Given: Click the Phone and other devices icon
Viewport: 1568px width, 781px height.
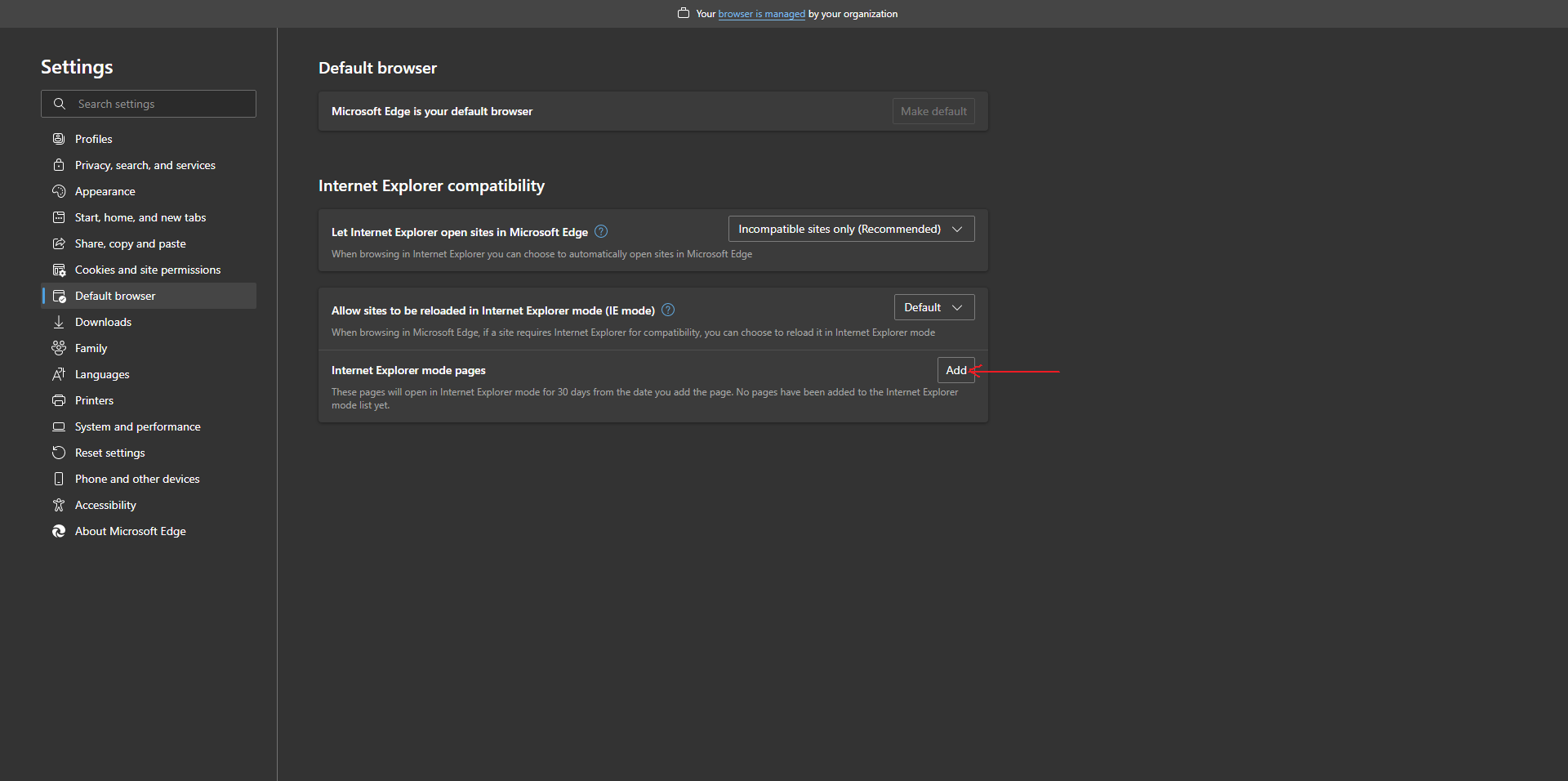Looking at the screenshot, I should point(59,479).
